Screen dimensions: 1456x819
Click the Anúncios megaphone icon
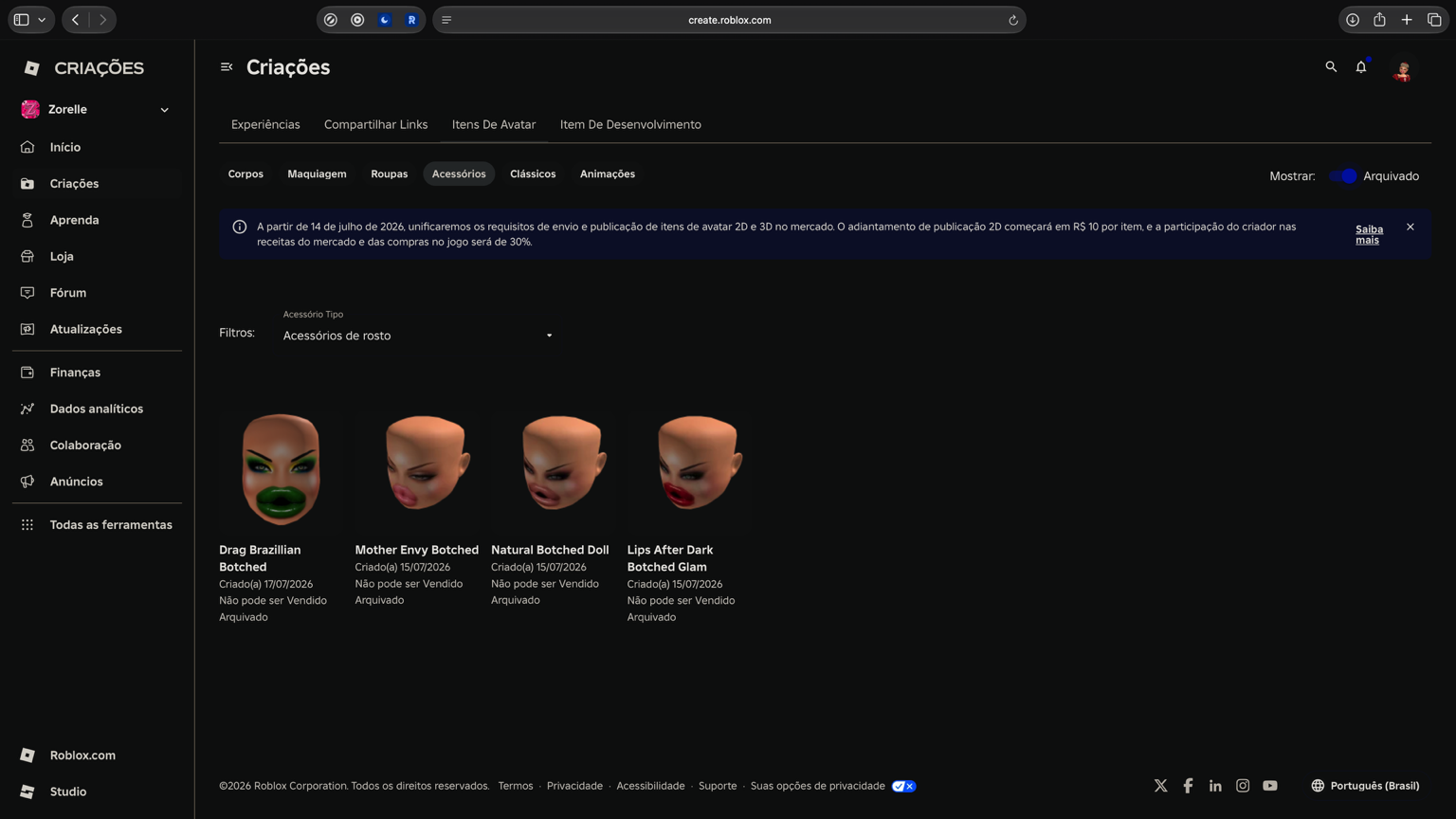(27, 482)
